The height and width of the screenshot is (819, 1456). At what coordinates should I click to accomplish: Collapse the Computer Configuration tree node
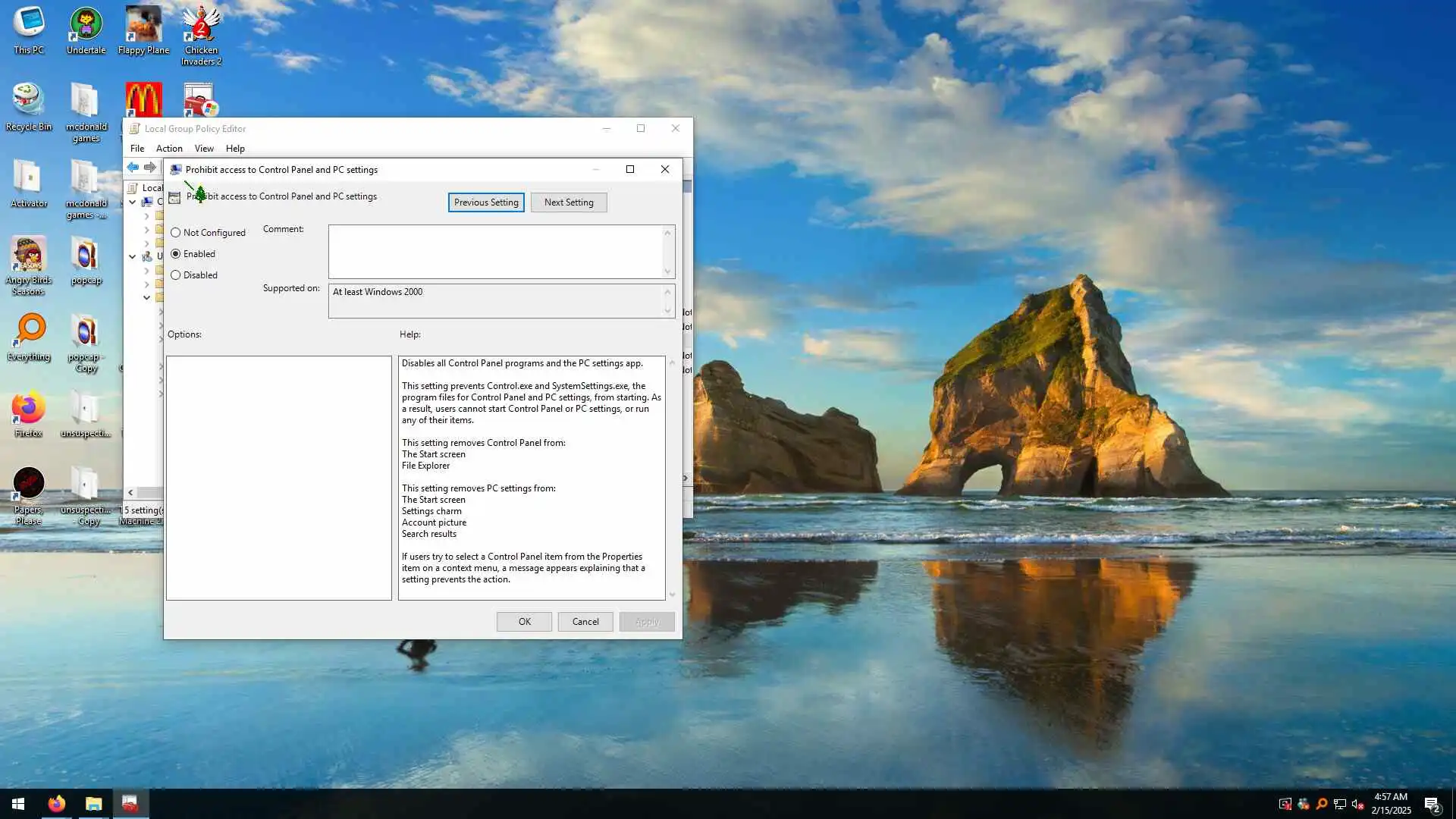[132, 202]
